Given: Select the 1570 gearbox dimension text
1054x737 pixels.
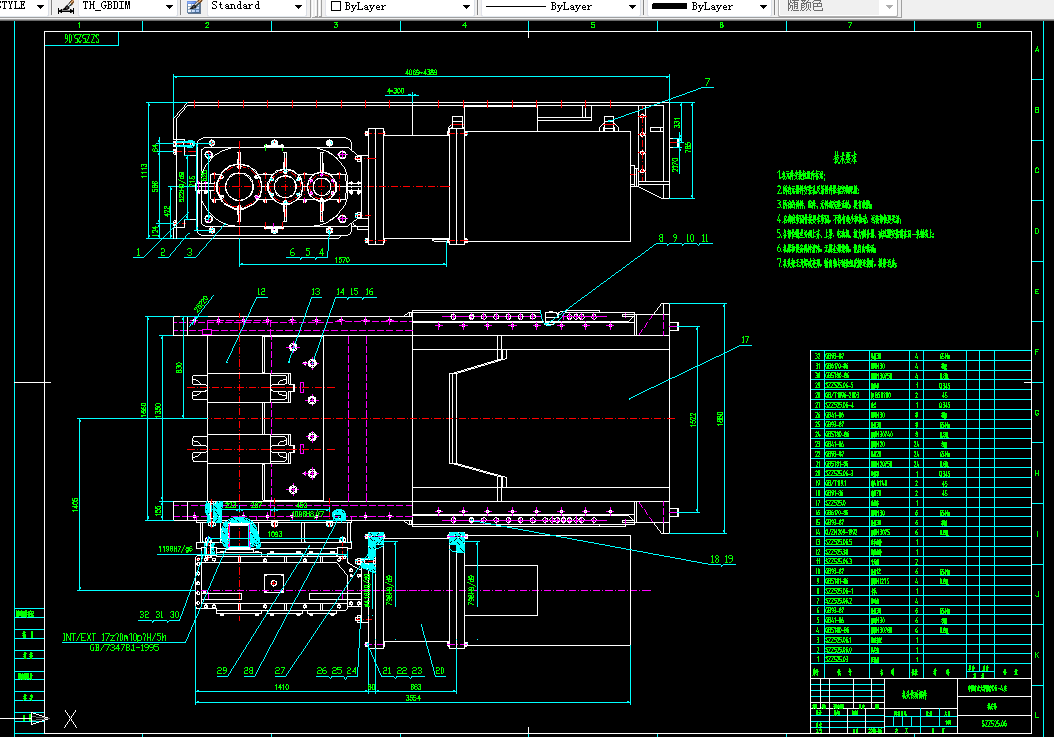Looking at the screenshot, I should coord(342,260).
